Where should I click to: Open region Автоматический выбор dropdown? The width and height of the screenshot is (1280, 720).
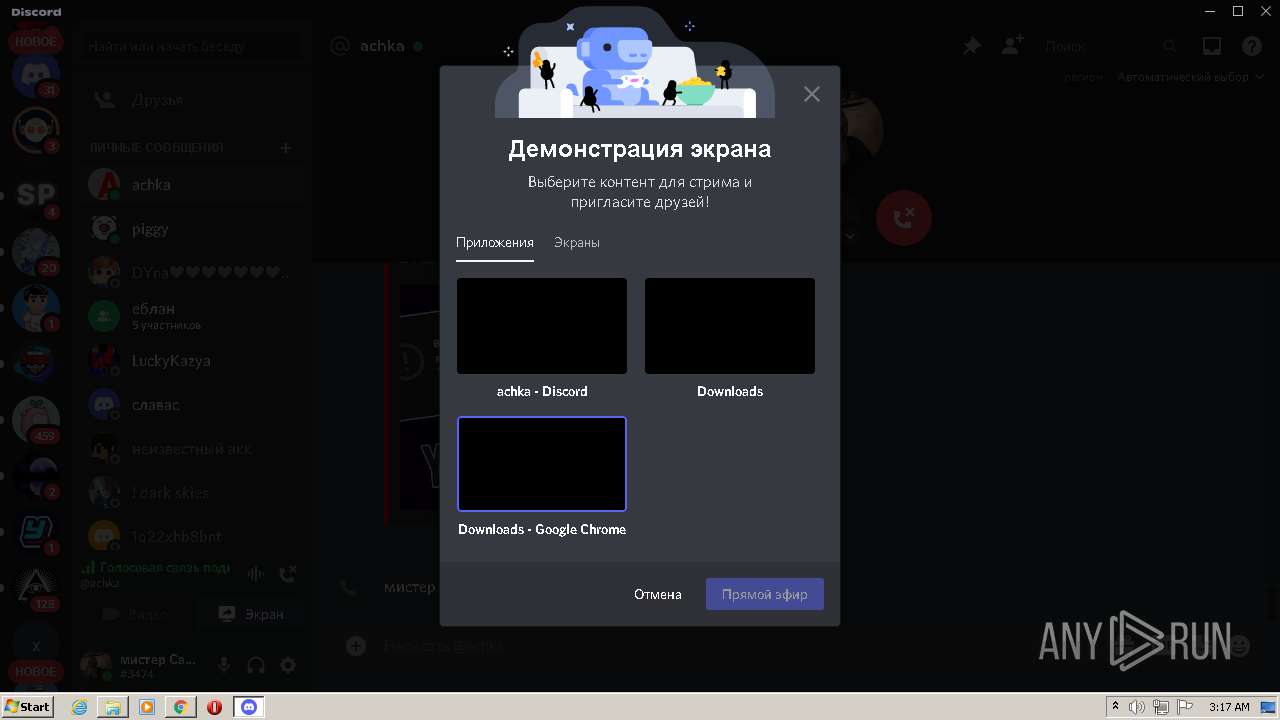[1190, 77]
